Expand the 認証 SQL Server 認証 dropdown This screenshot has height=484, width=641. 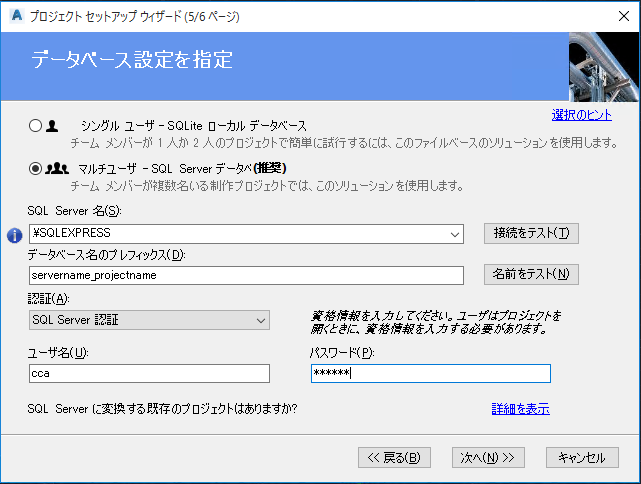261,320
